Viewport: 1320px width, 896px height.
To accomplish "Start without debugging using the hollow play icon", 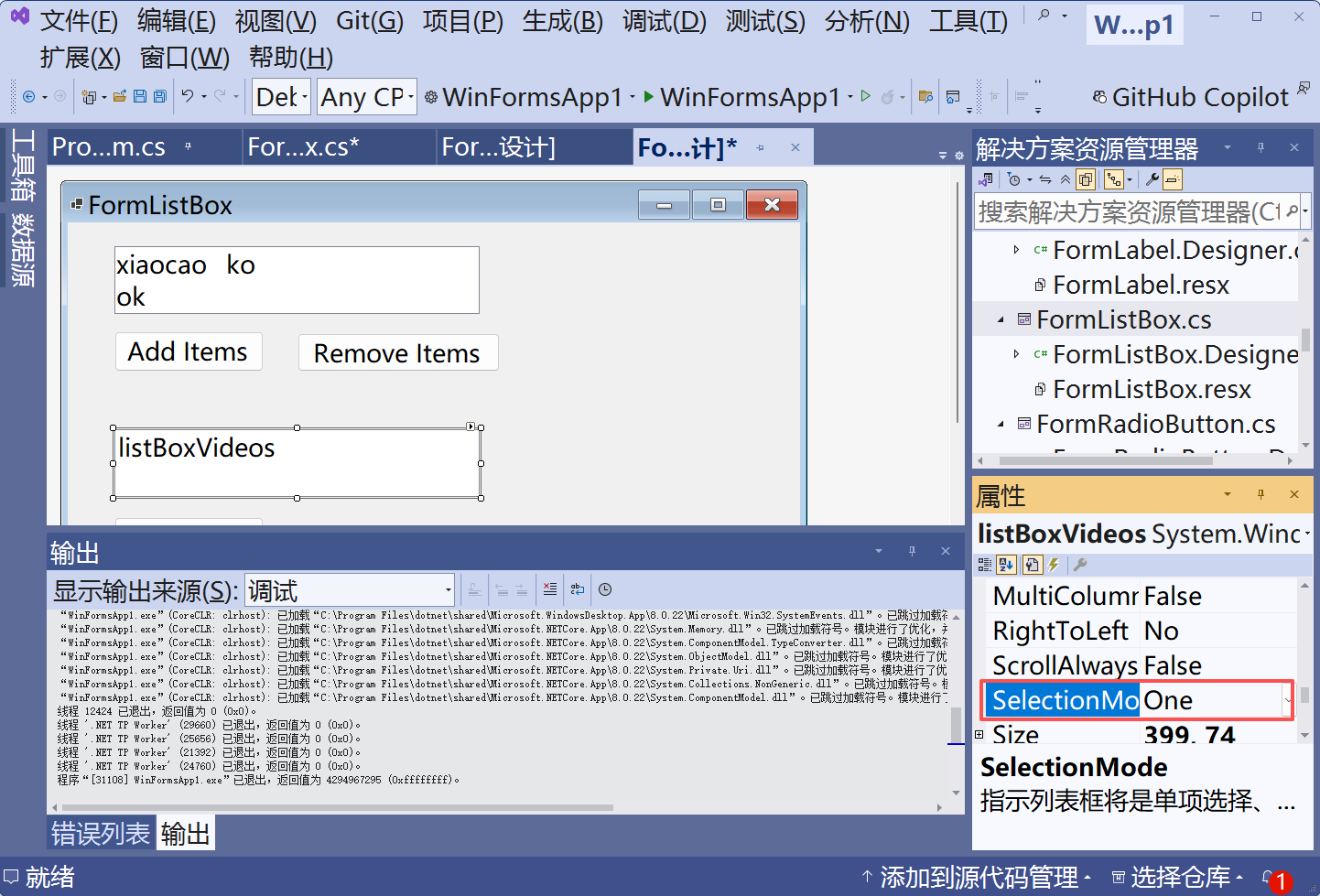I will click(x=866, y=96).
